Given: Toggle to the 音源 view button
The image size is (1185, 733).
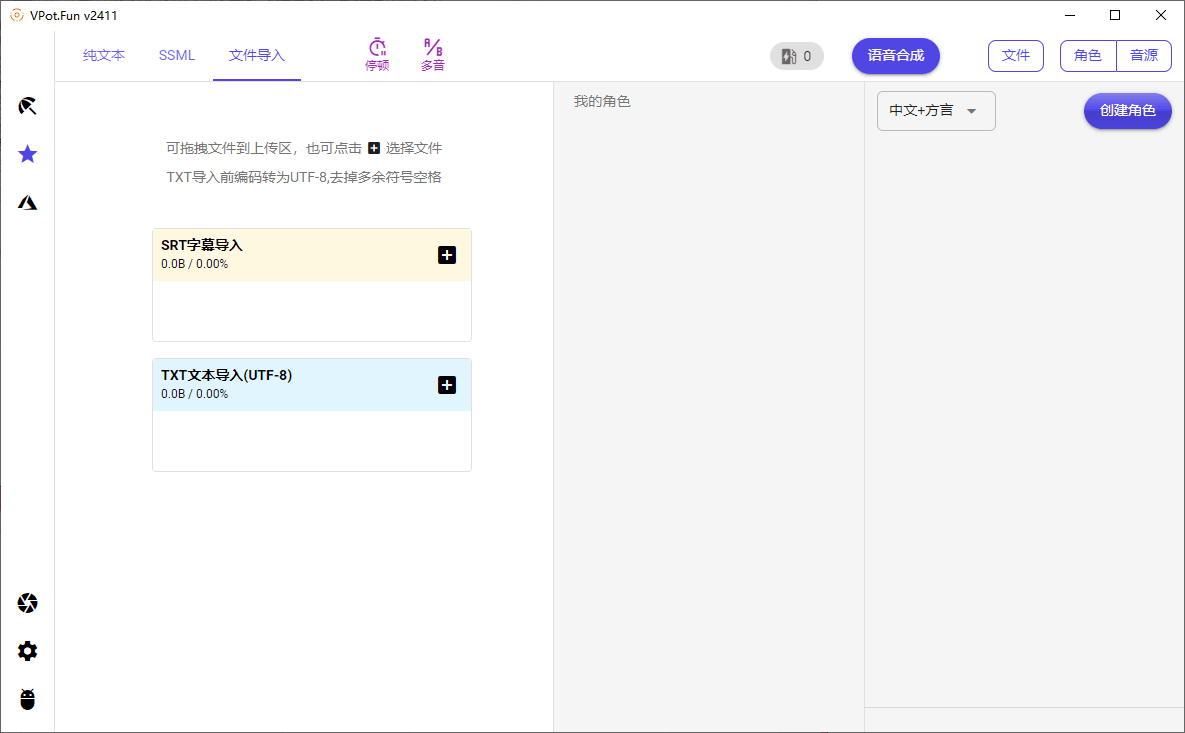Looking at the screenshot, I should [1144, 56].
